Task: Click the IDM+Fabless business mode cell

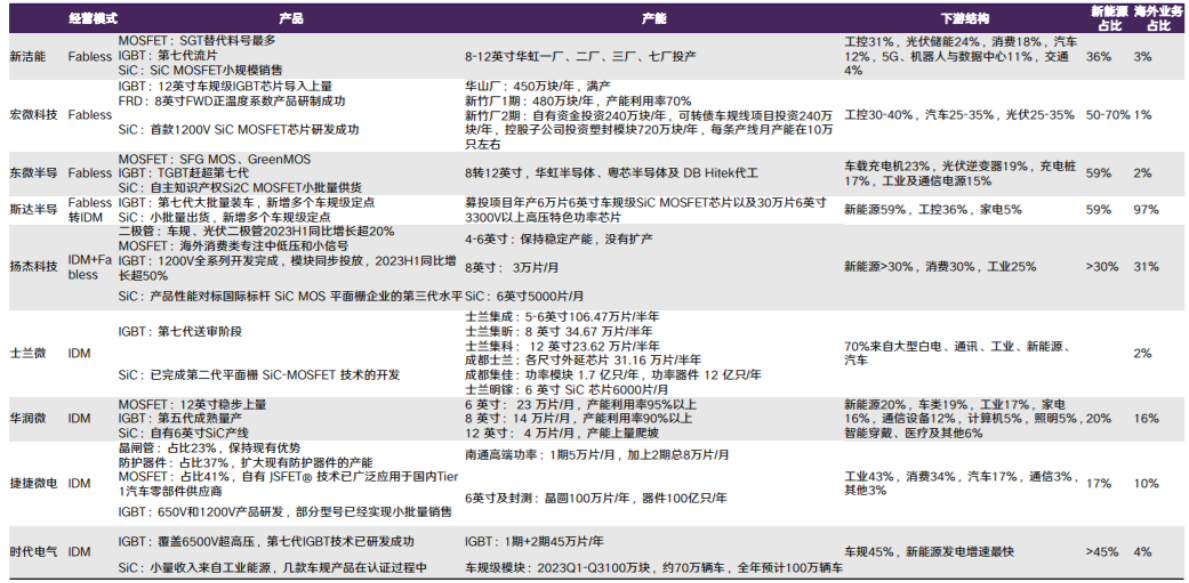Action: pos(91,267)
